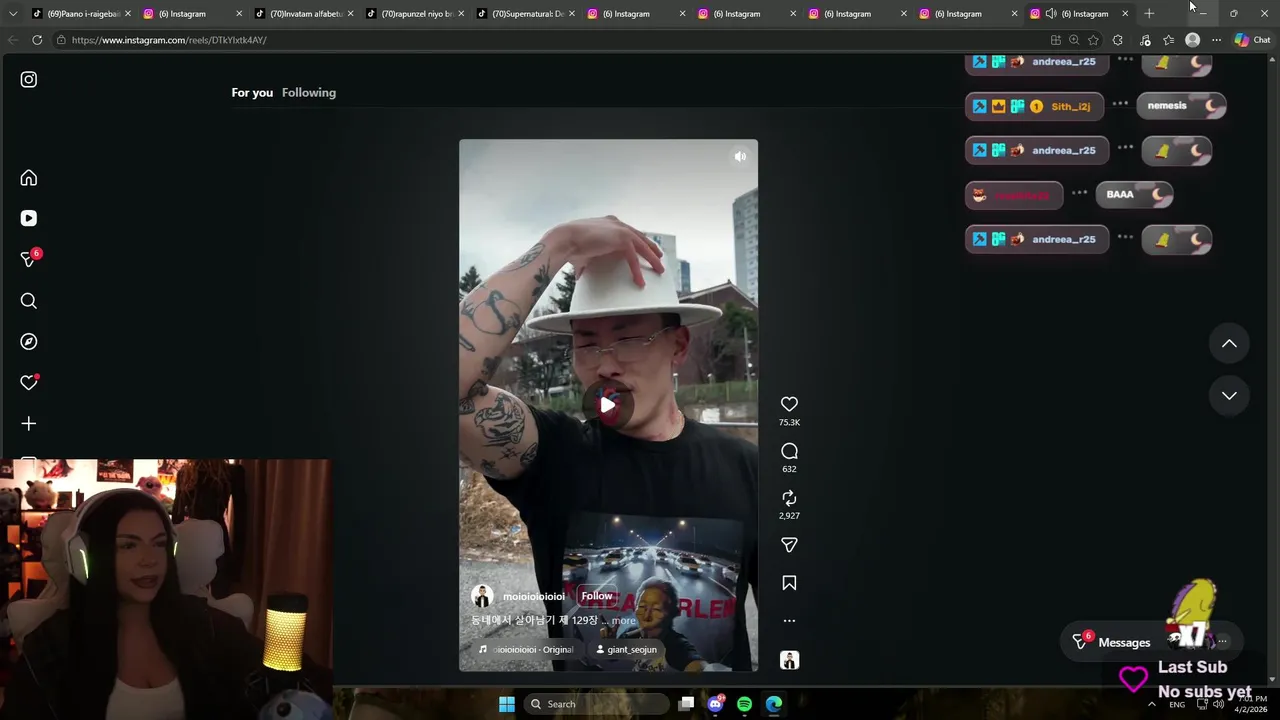Open the reel's comments icon
This screenshot has height=720, width=1280.
(789, 451)
